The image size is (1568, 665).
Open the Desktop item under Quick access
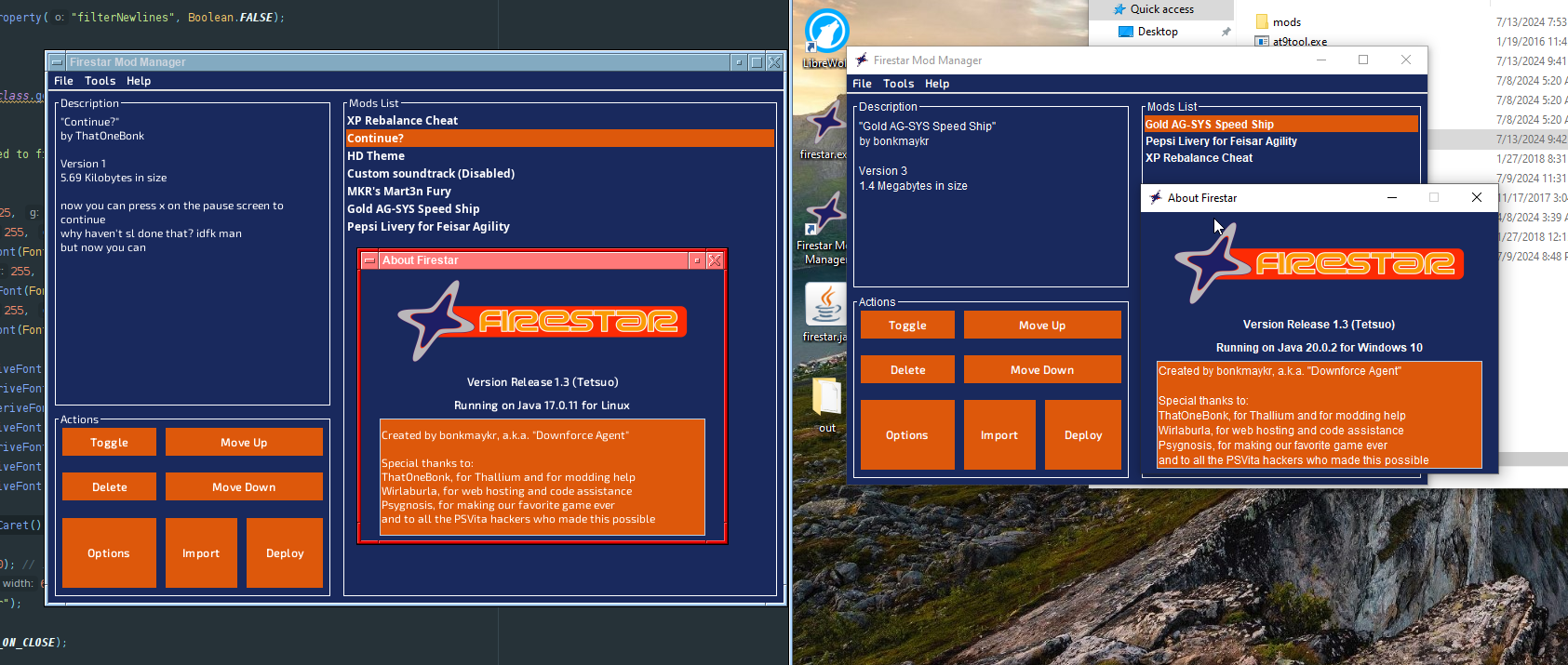pyautogui.click(x=1158, y=32)
